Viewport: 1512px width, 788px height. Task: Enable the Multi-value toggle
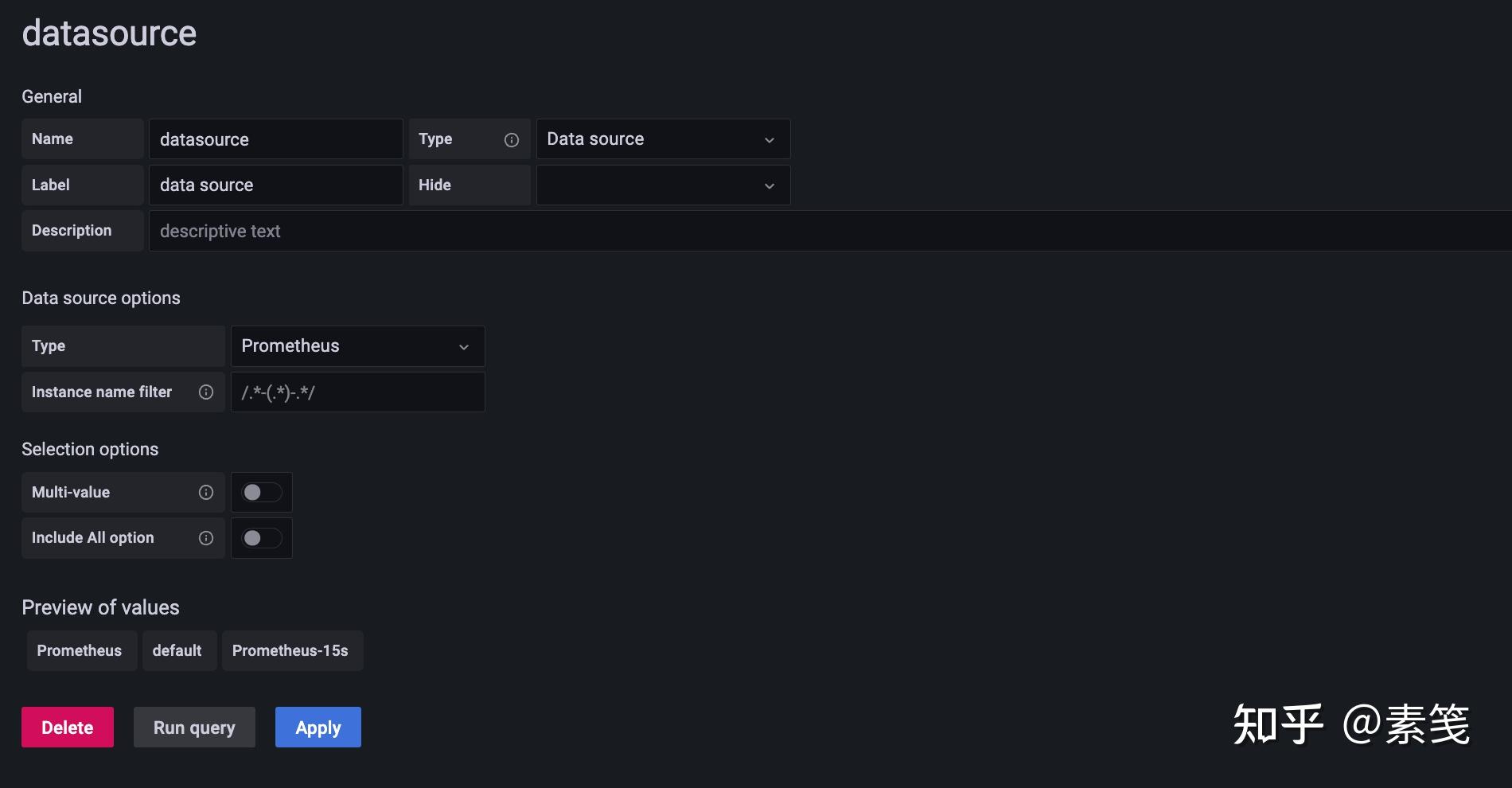(x=261, y=493)
